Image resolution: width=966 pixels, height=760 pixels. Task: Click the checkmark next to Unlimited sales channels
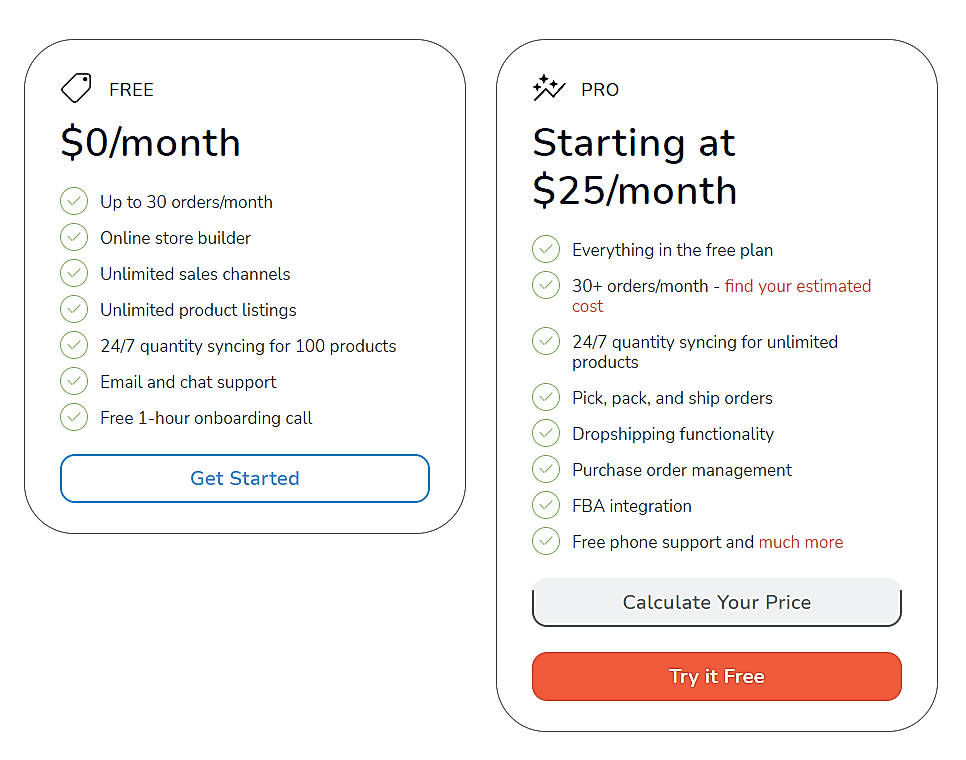point(74,273)
